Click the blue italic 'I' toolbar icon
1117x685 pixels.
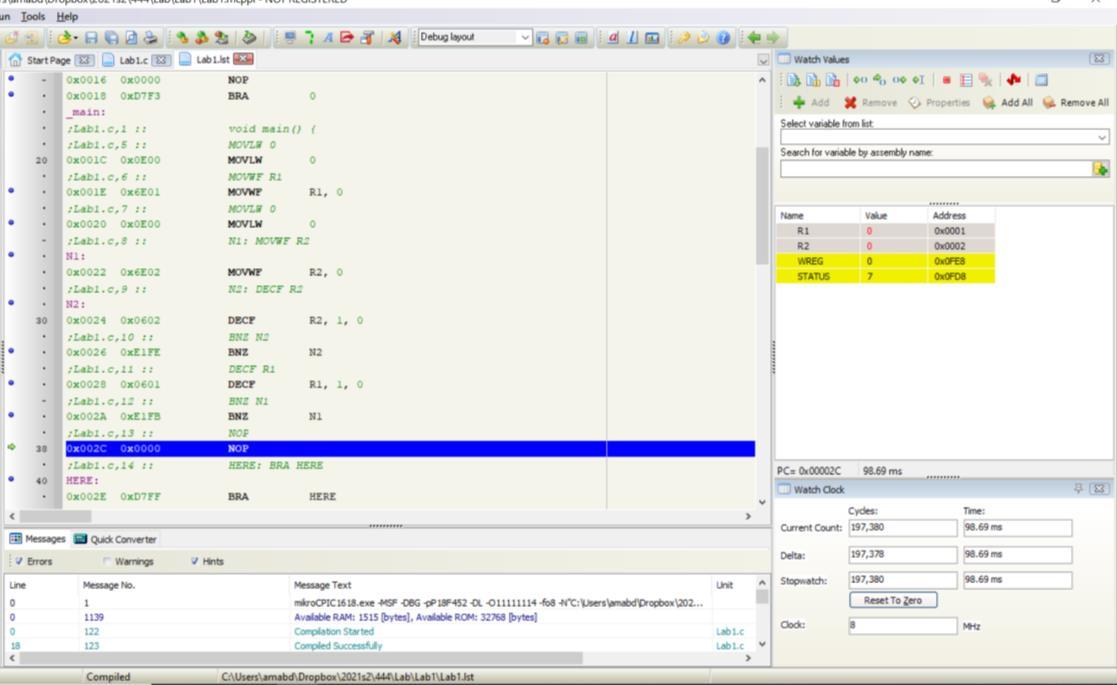632,38
